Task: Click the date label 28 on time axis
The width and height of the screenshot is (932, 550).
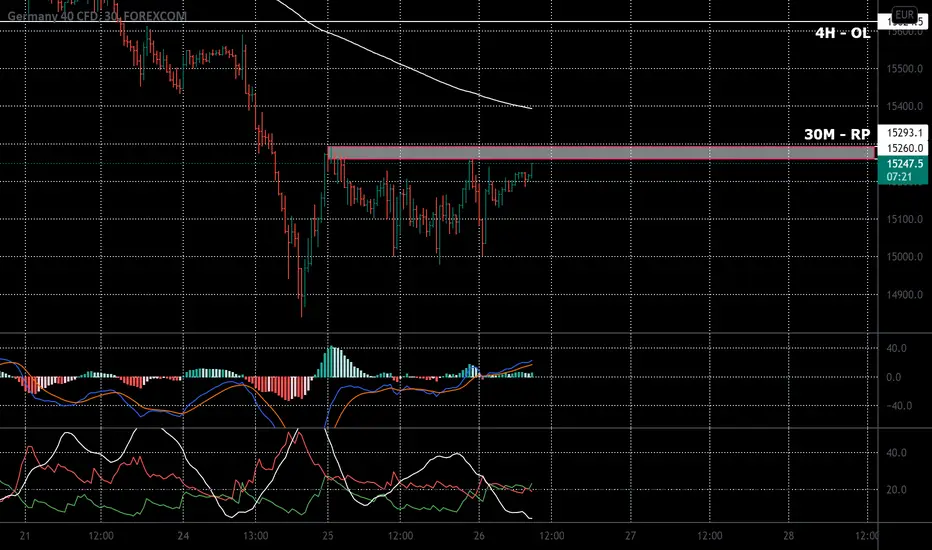Action: pos(788,536)
